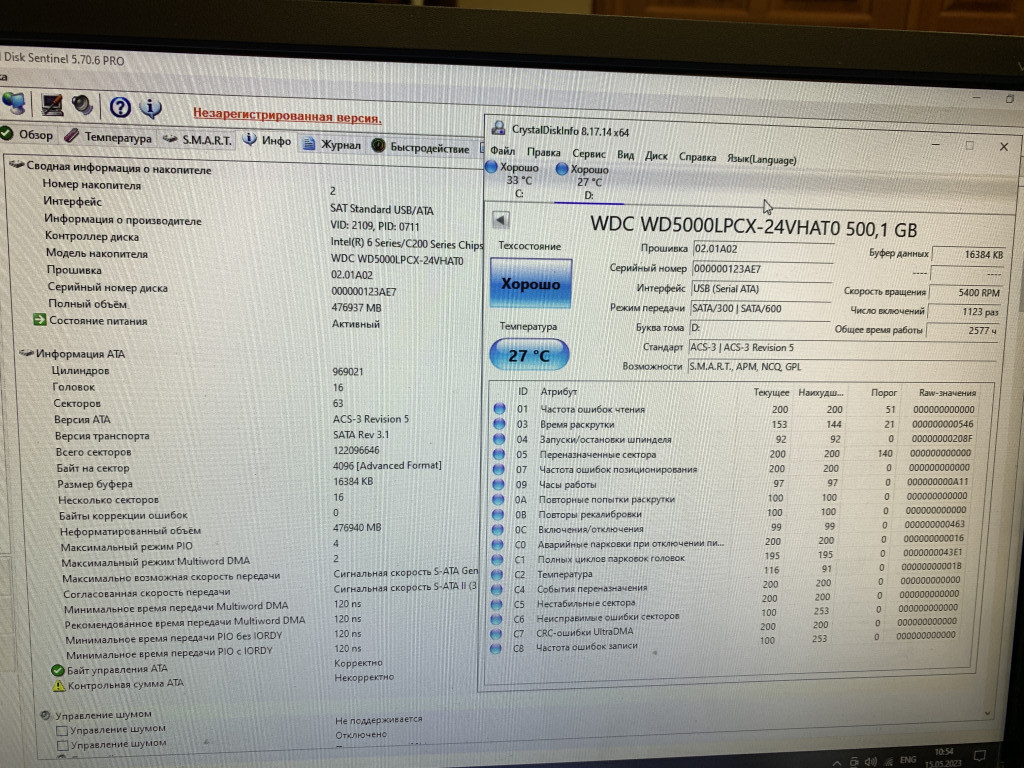Click the blue status dot for attribute 09

tap(498, 484)
